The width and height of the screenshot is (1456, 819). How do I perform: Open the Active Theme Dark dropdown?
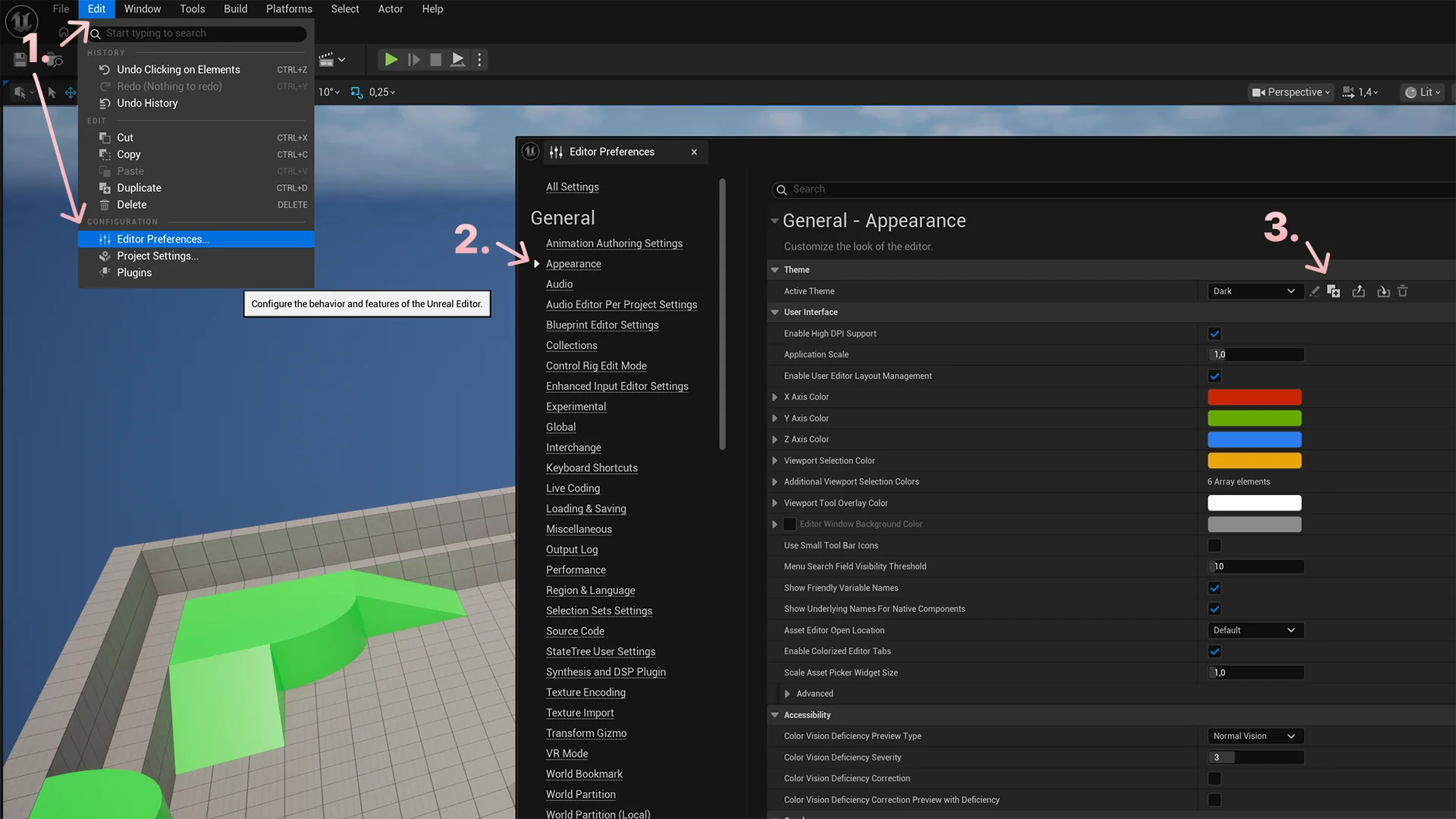coord(1255,291)
